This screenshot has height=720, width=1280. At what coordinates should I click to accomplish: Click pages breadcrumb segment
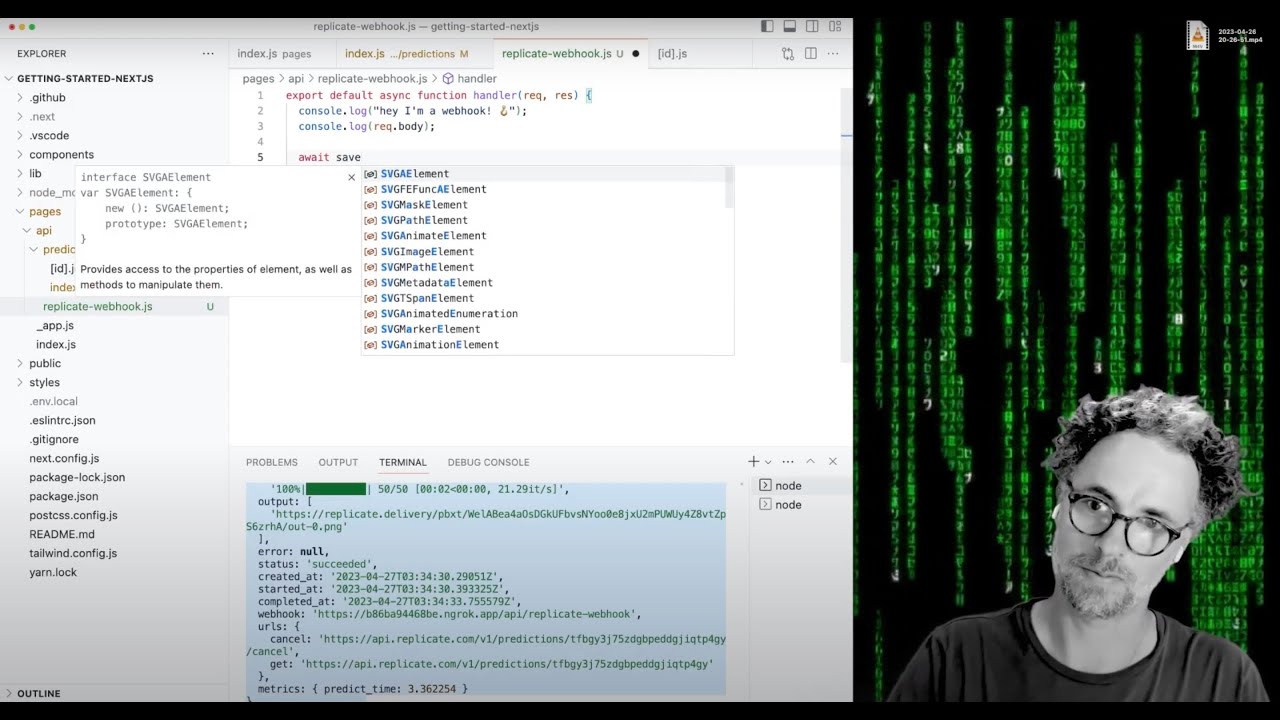[258, 78]
